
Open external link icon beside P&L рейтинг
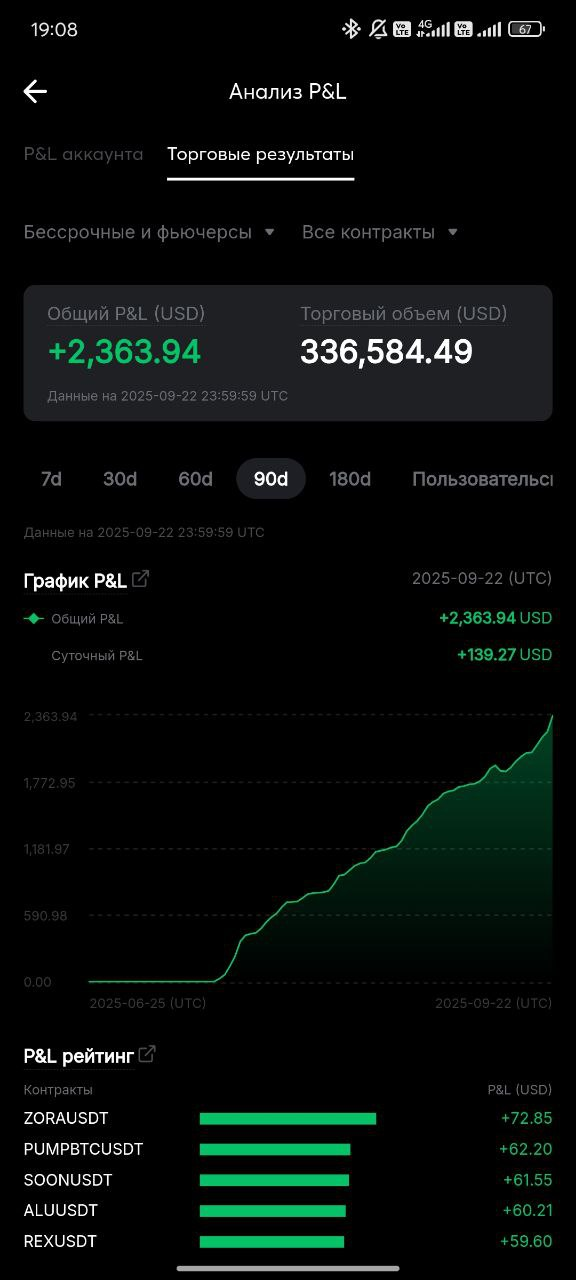(147, 1054)
